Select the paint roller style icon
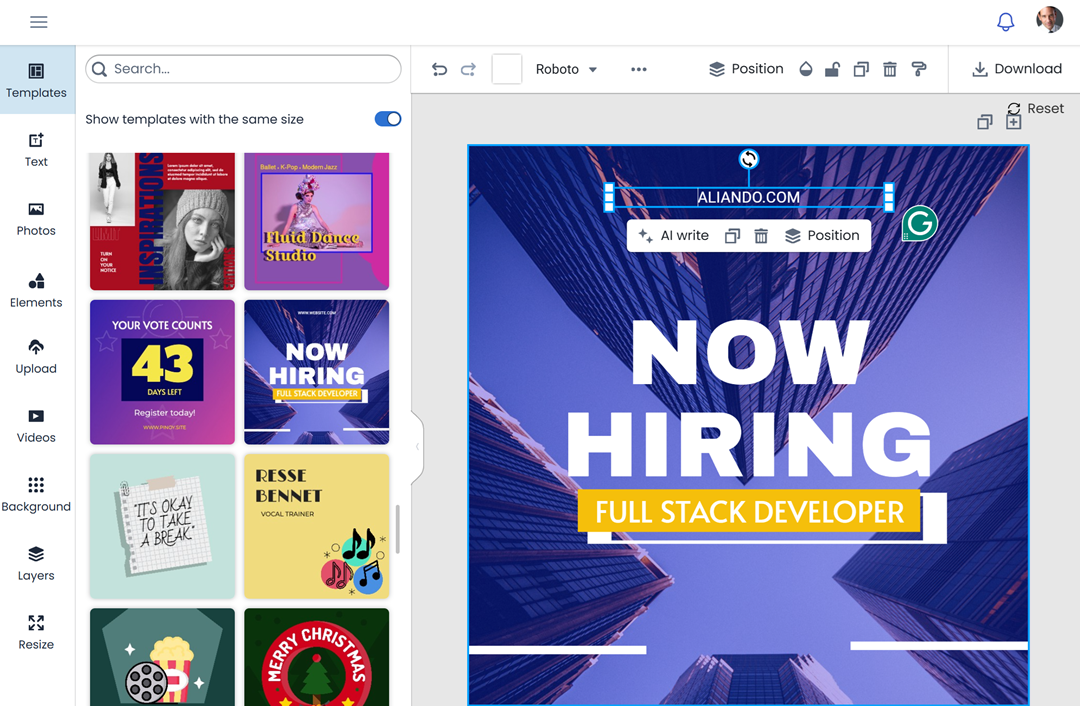The image size is (1080, 706). 919,69
